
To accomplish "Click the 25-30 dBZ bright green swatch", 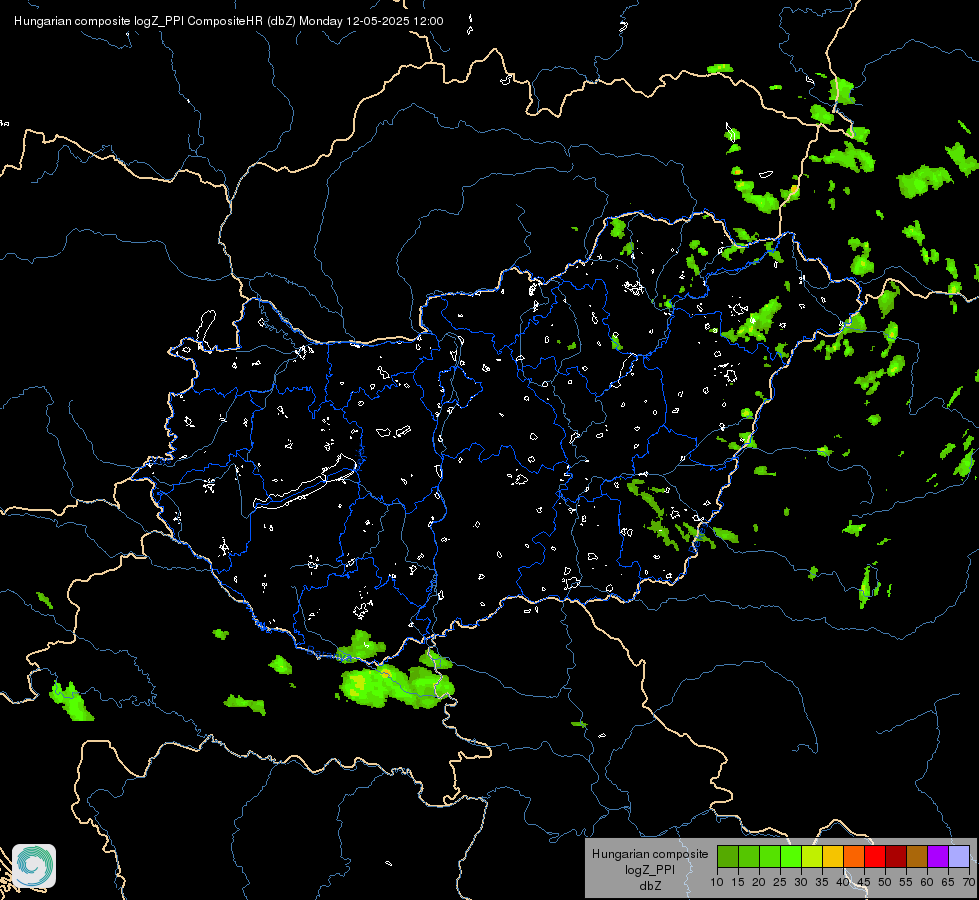I will coord(791,856).
